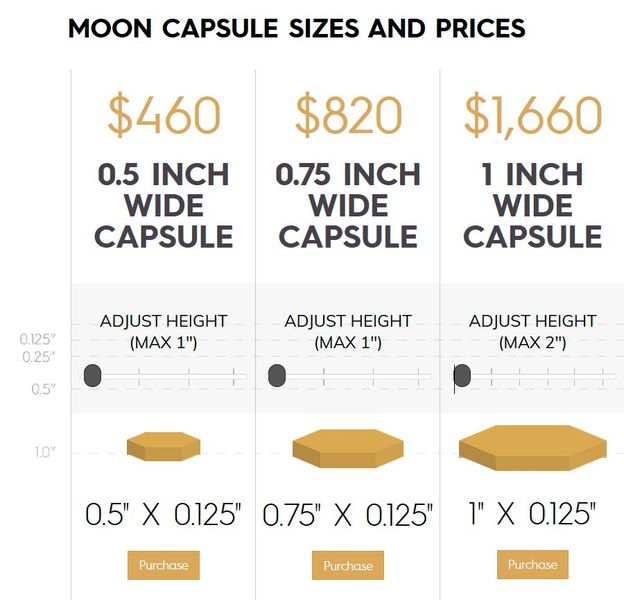This screenshot has width=624, height=600.
Task: Click the $460 price
Action: click(x=163, y=117)
